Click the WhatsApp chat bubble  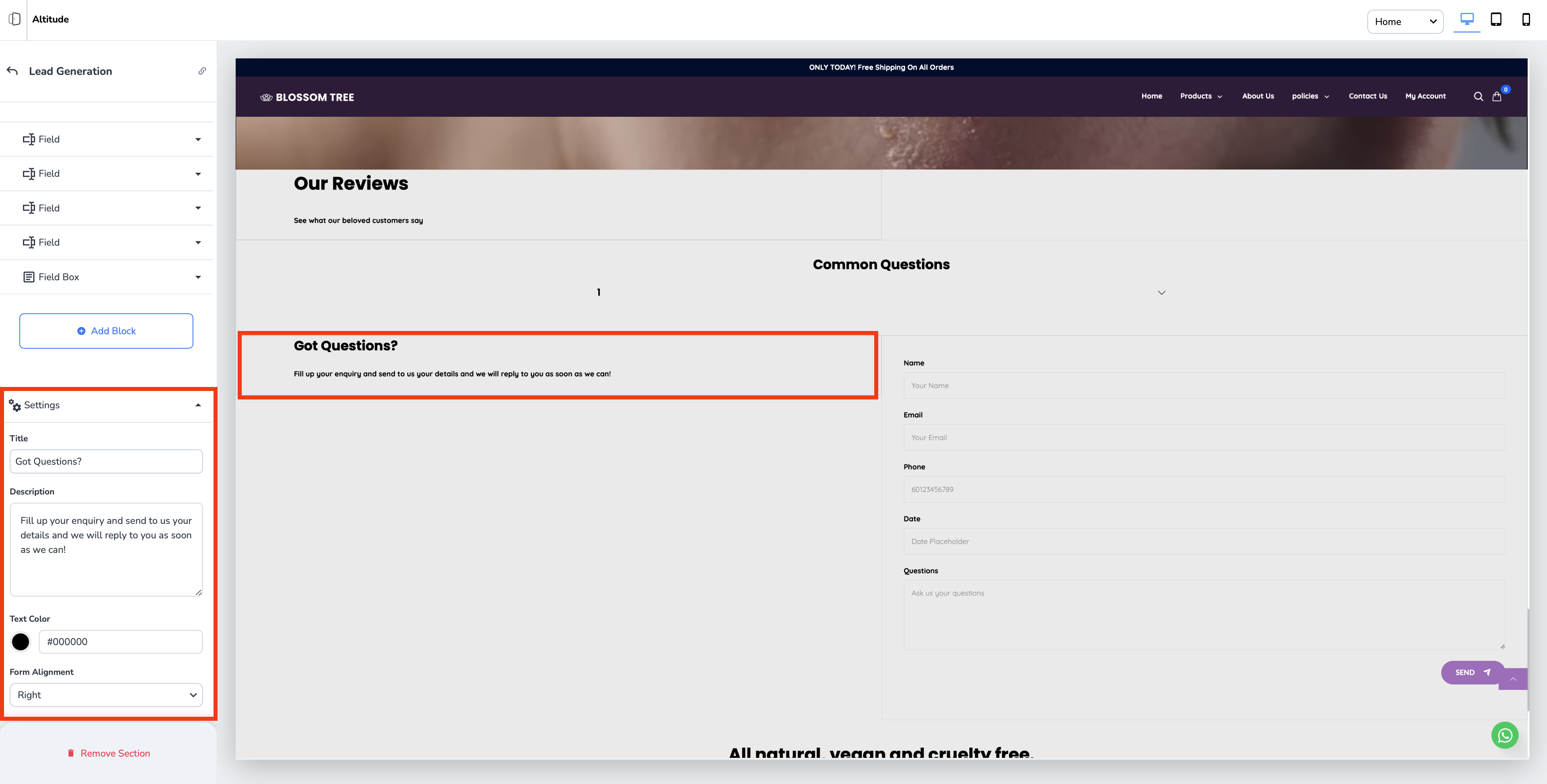click(x=1504, y=735)
